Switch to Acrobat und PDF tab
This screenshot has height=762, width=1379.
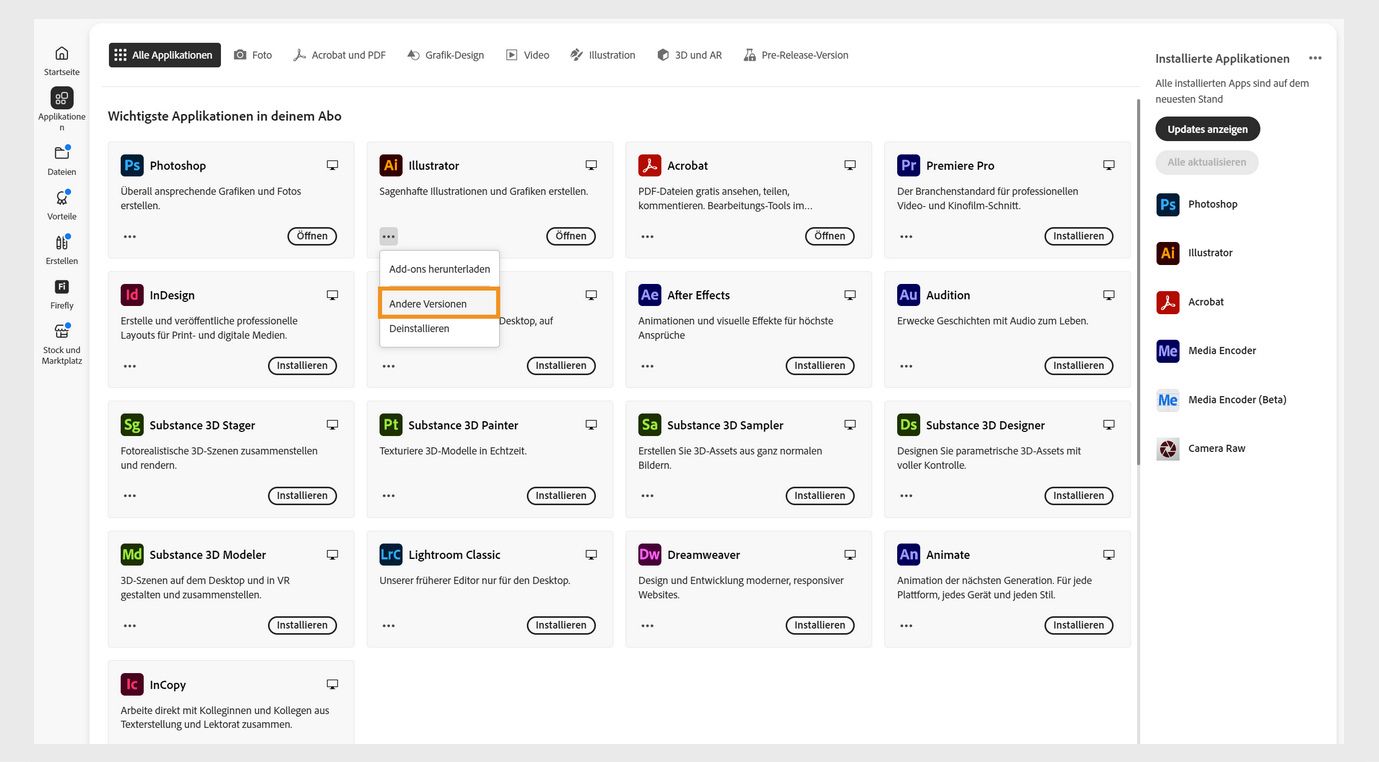pyautogui.click(x=339, y=55)
